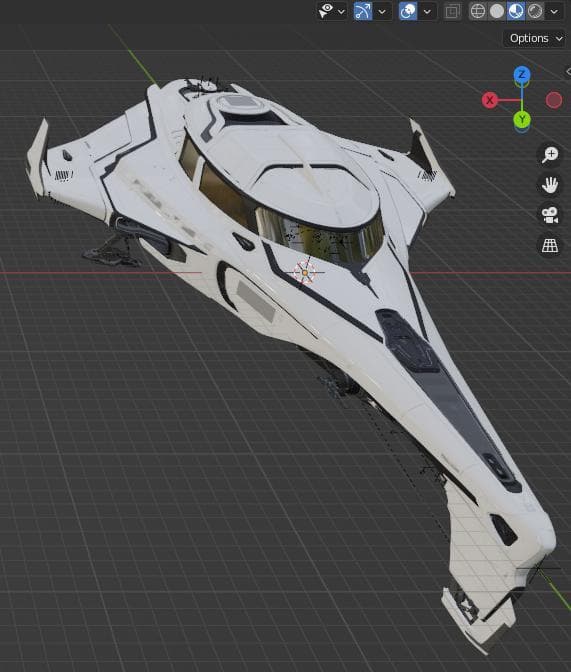
Task: Switch to Solid viewport shading
Action: (497, 11)
